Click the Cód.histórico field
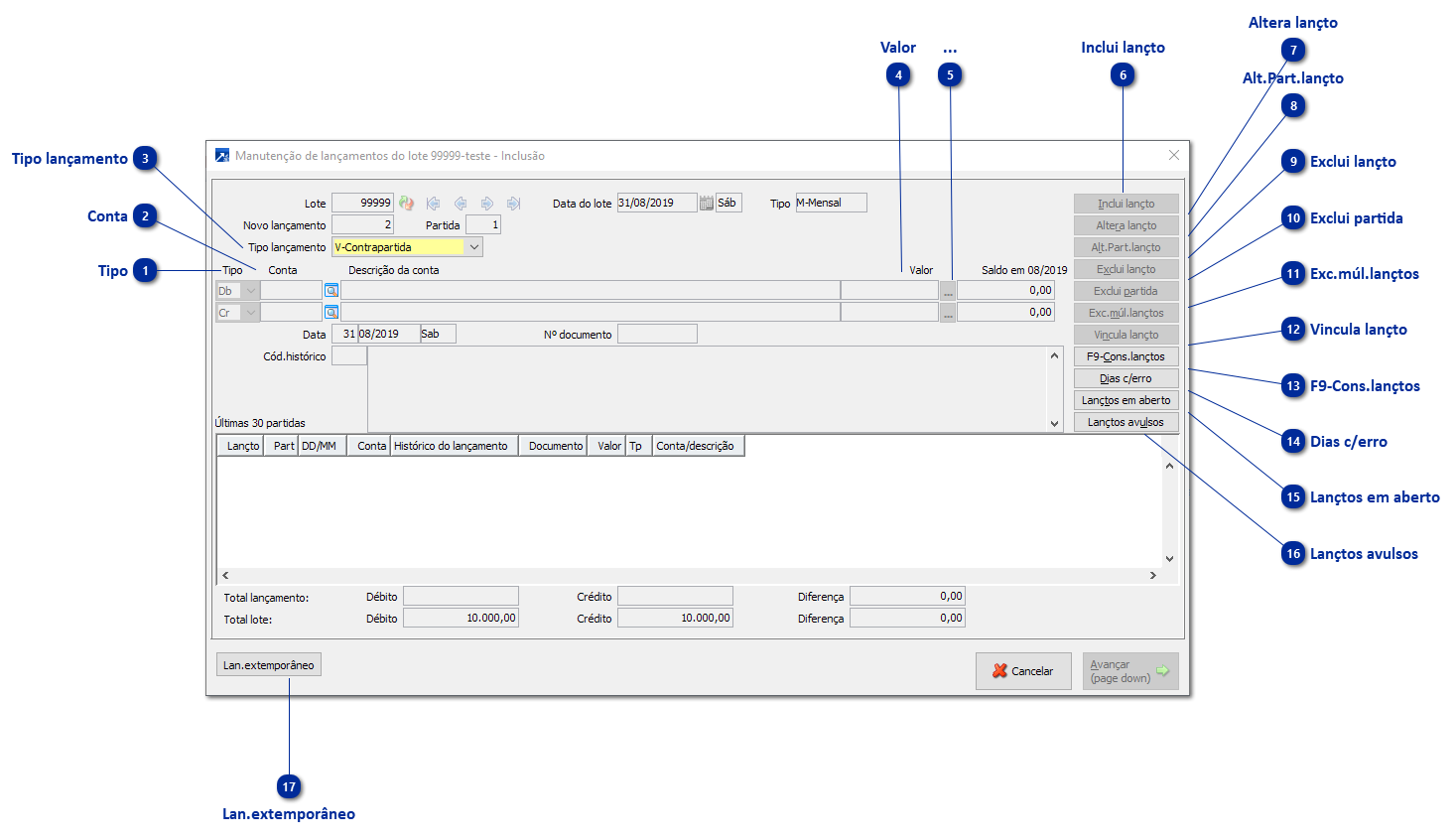The width and height of the screenshot is (1456, 840). point(348,356)
